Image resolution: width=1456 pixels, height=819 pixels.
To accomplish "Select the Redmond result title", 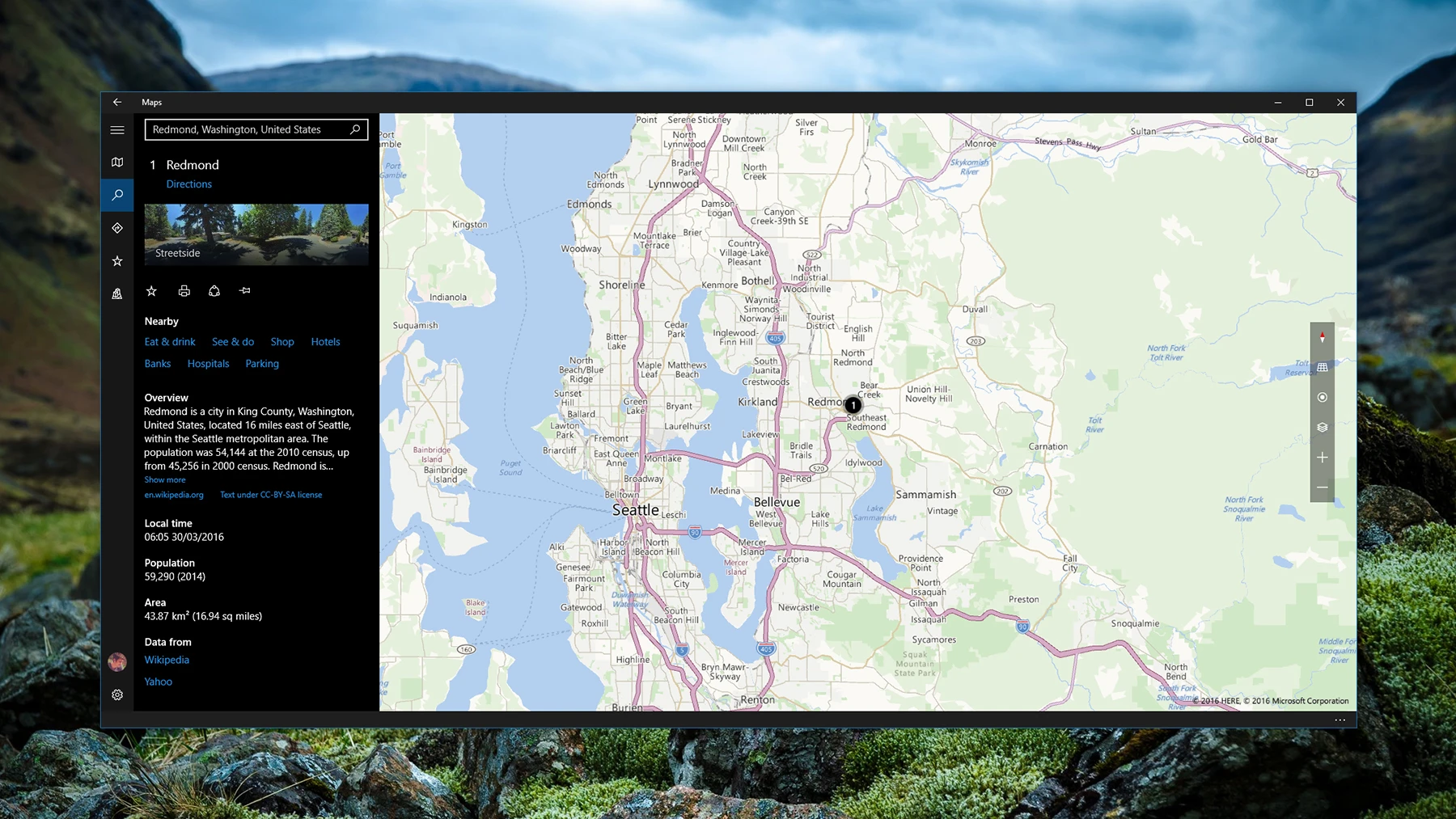I will pyautogui.click(x=193, y=165).
